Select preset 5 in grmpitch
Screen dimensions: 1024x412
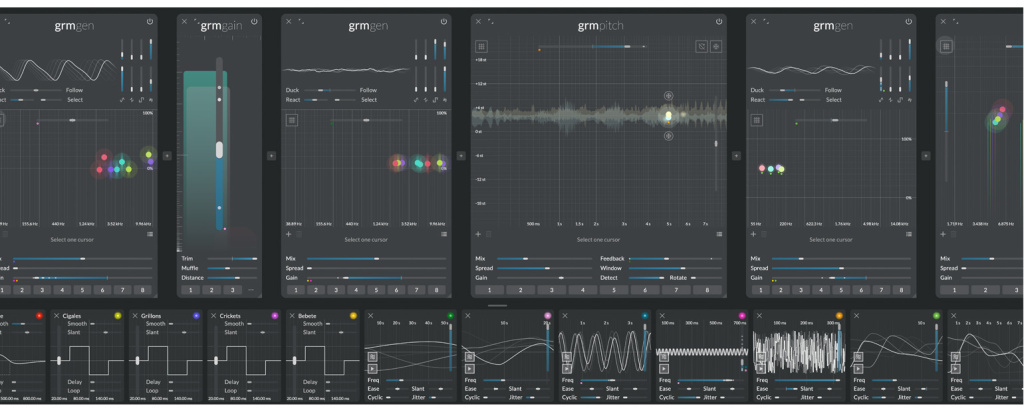tap(613, 290)
